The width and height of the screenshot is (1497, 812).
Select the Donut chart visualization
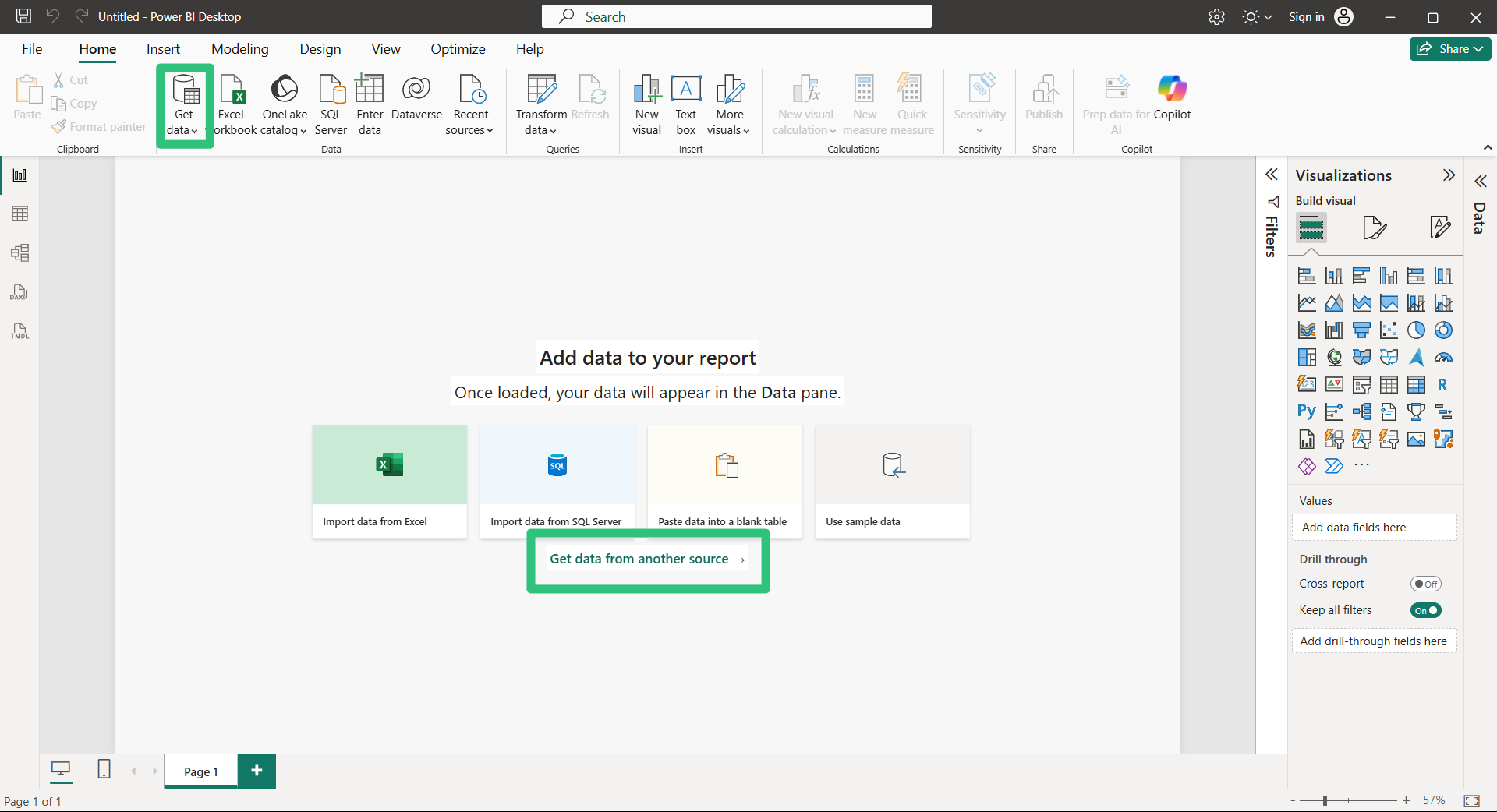point(1443,330)
